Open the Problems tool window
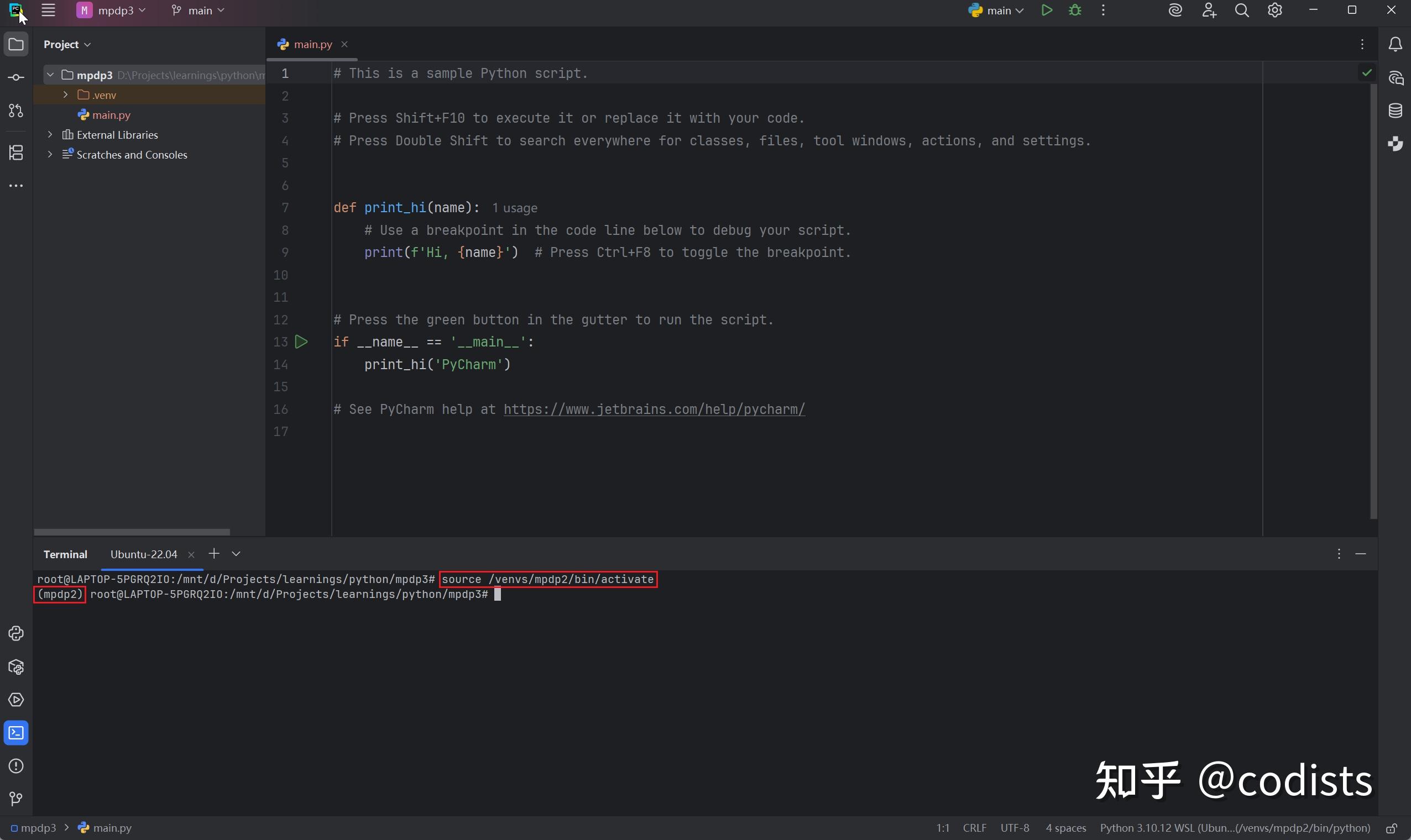The image size is (1411, 840). (16, 766)
